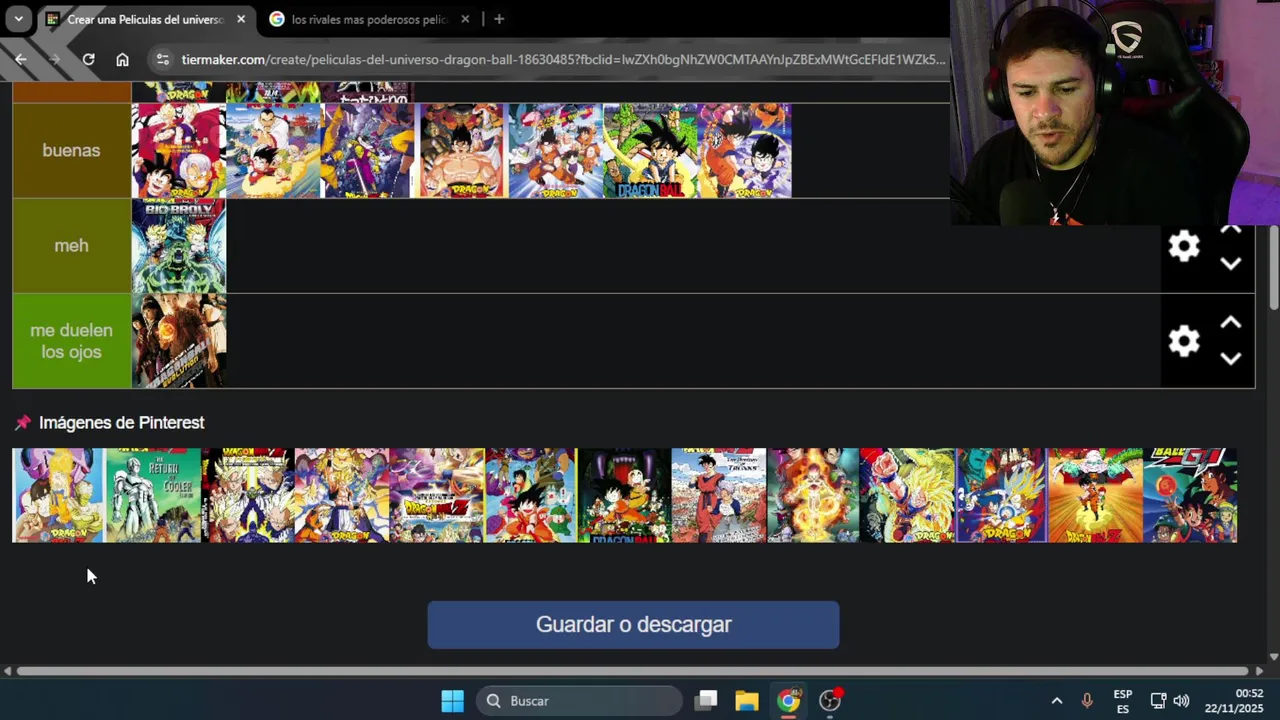Click the pin icon beside Imágenes de Pinterest
1280x720 pixels.
click(23, 423)
